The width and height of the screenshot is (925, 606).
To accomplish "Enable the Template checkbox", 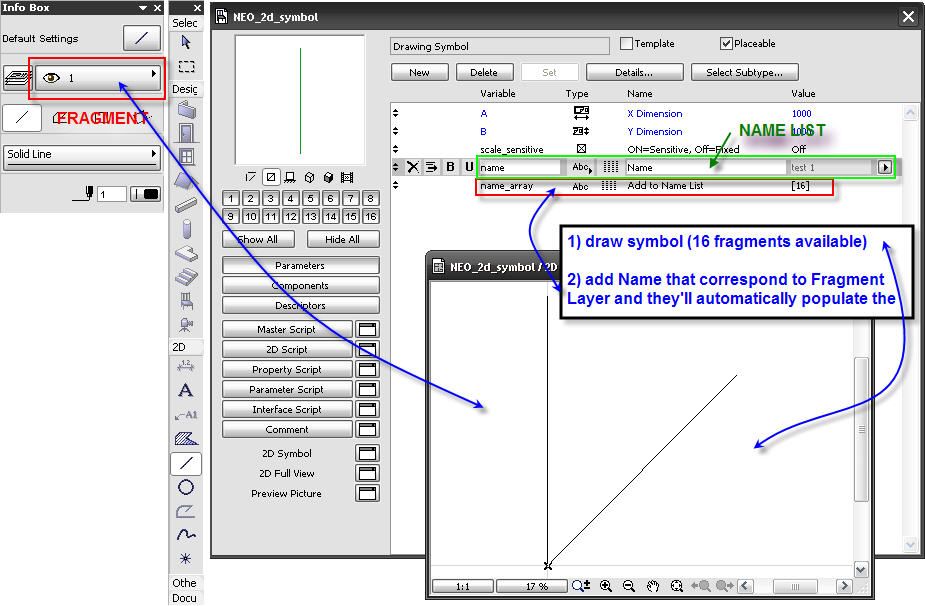I will pyautogui.click(x=626, y=44).
